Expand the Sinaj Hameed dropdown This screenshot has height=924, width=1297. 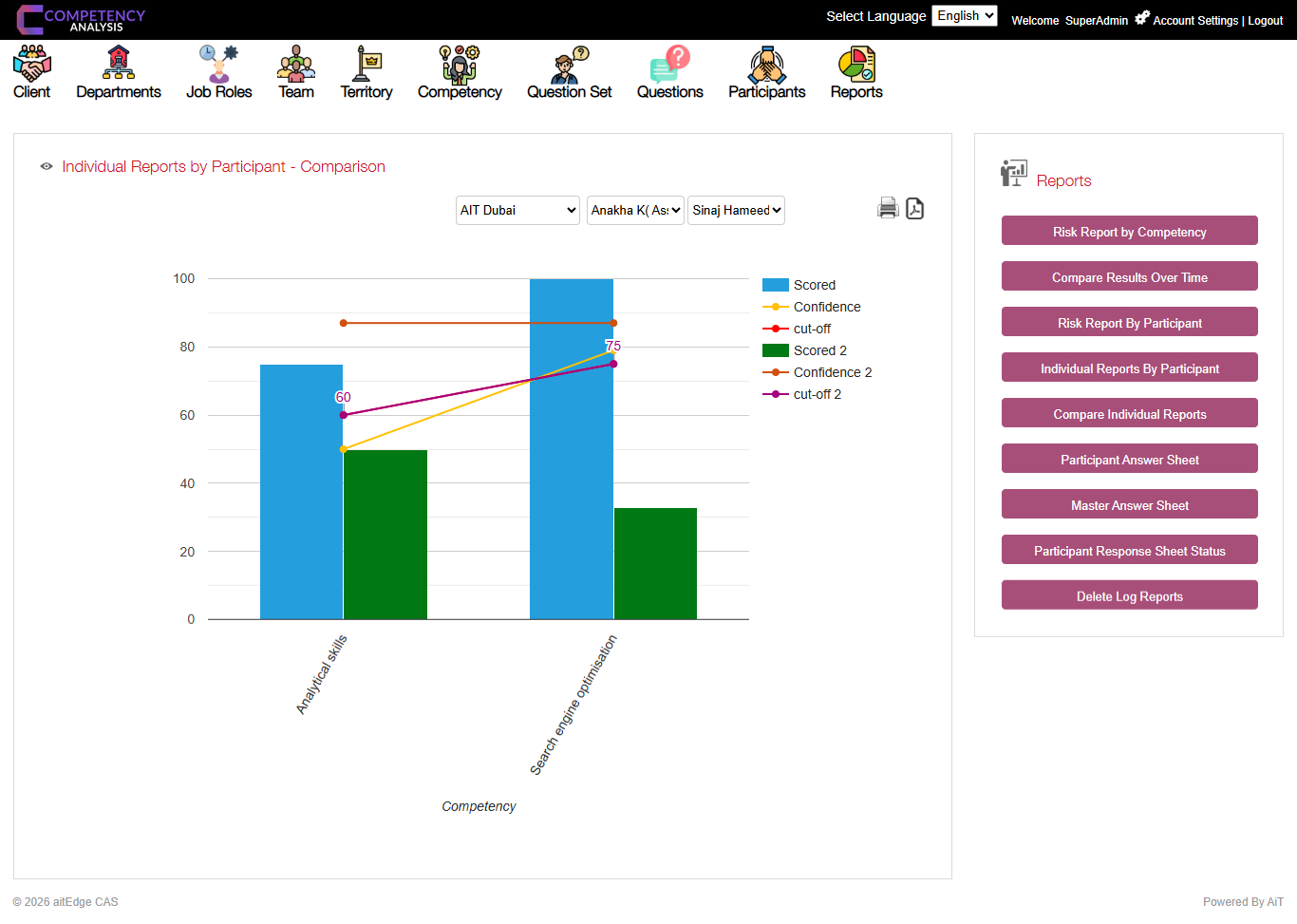point(736,210)
